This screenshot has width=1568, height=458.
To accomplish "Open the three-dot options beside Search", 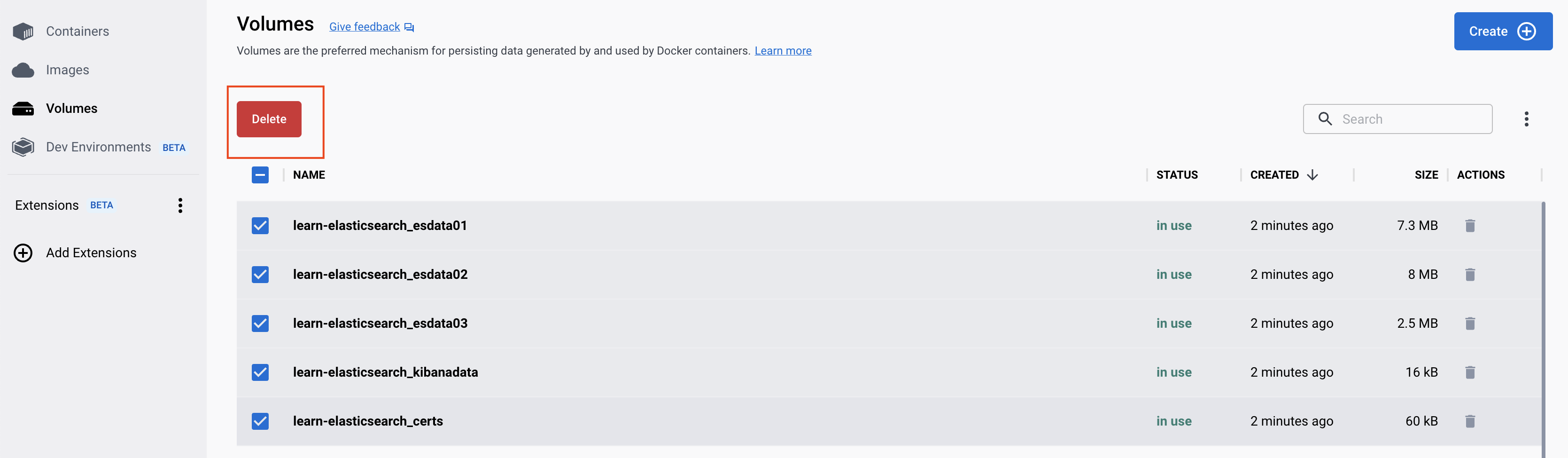I will [1526, 119].
